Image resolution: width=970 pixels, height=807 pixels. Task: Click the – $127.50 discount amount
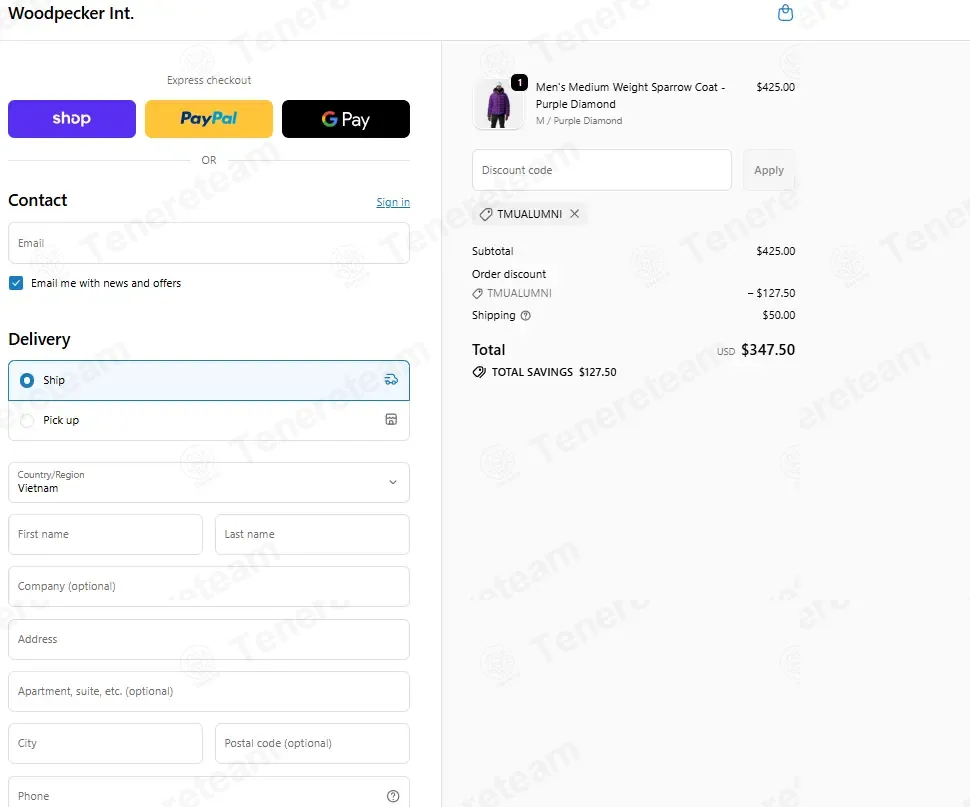[771, 293]
